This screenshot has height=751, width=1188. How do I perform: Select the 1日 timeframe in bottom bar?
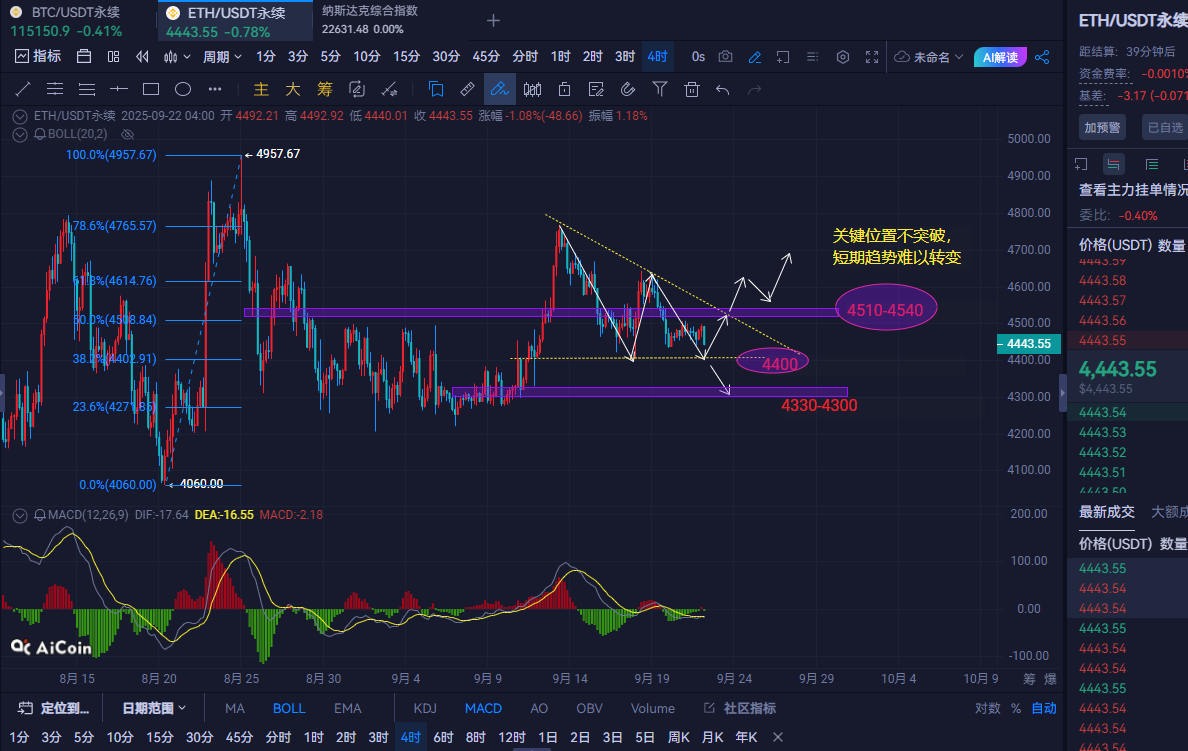pos(548,737)
